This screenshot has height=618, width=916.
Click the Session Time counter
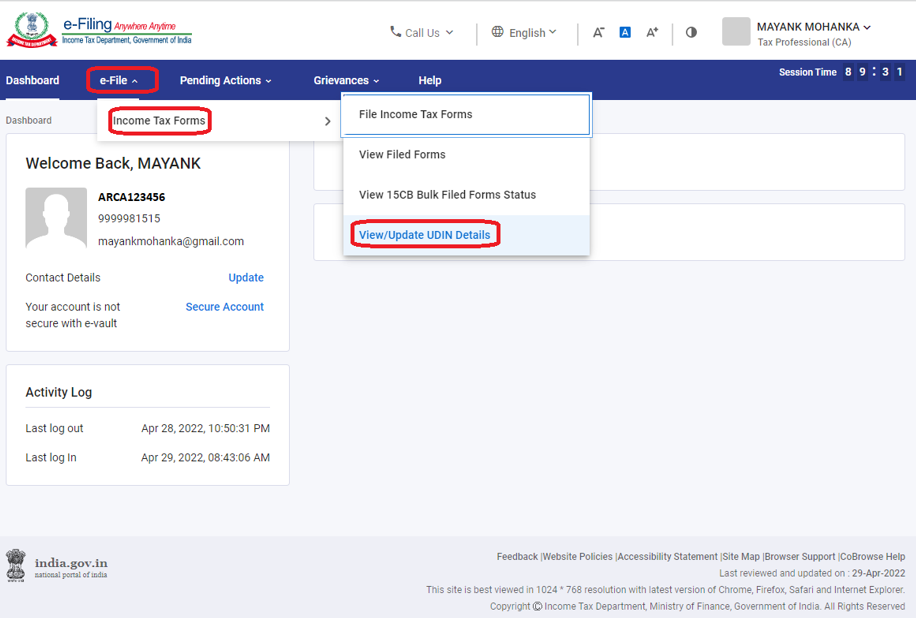pos(875,72)
